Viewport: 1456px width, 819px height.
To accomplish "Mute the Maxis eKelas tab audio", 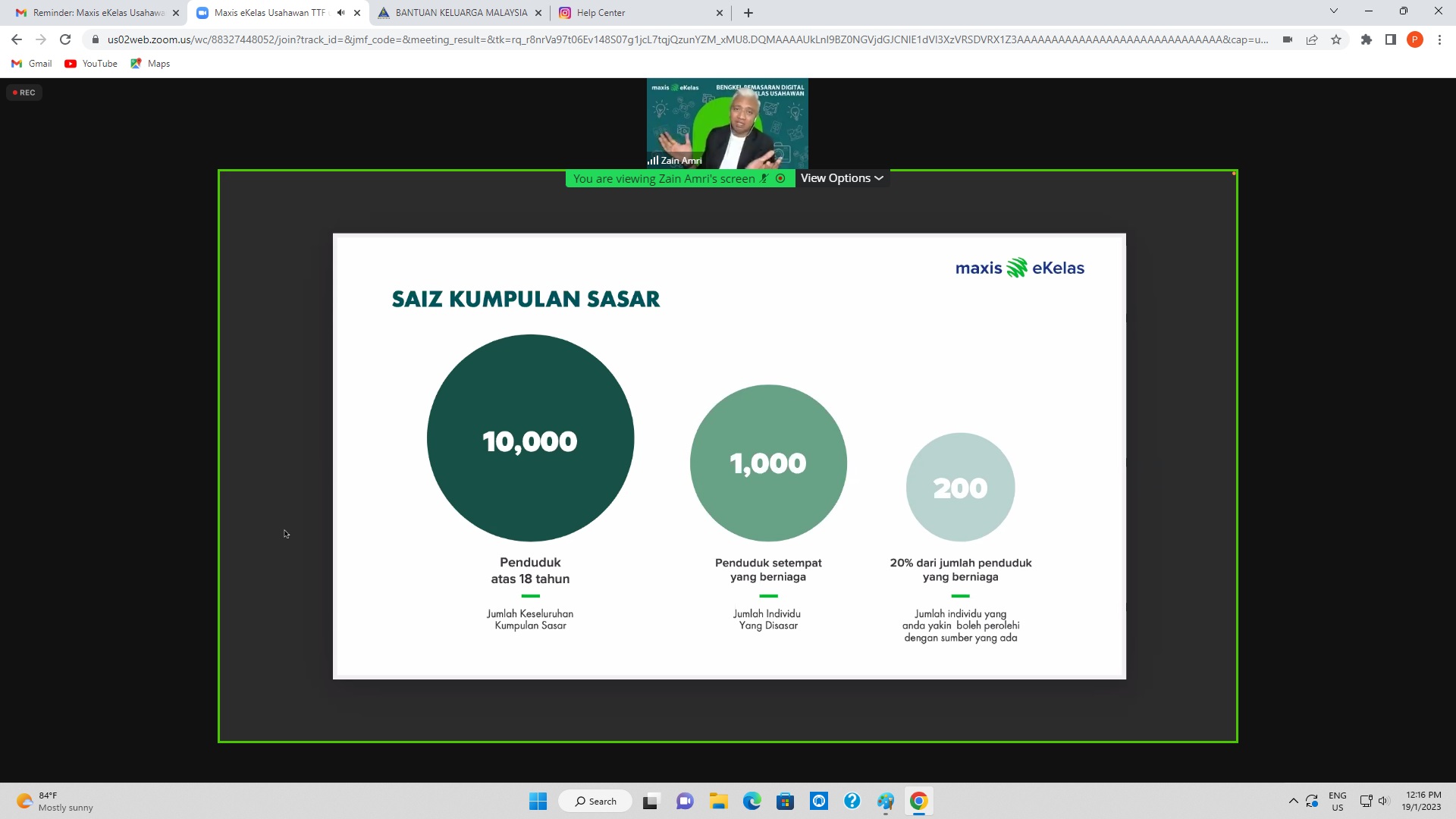I will point(340,13).
